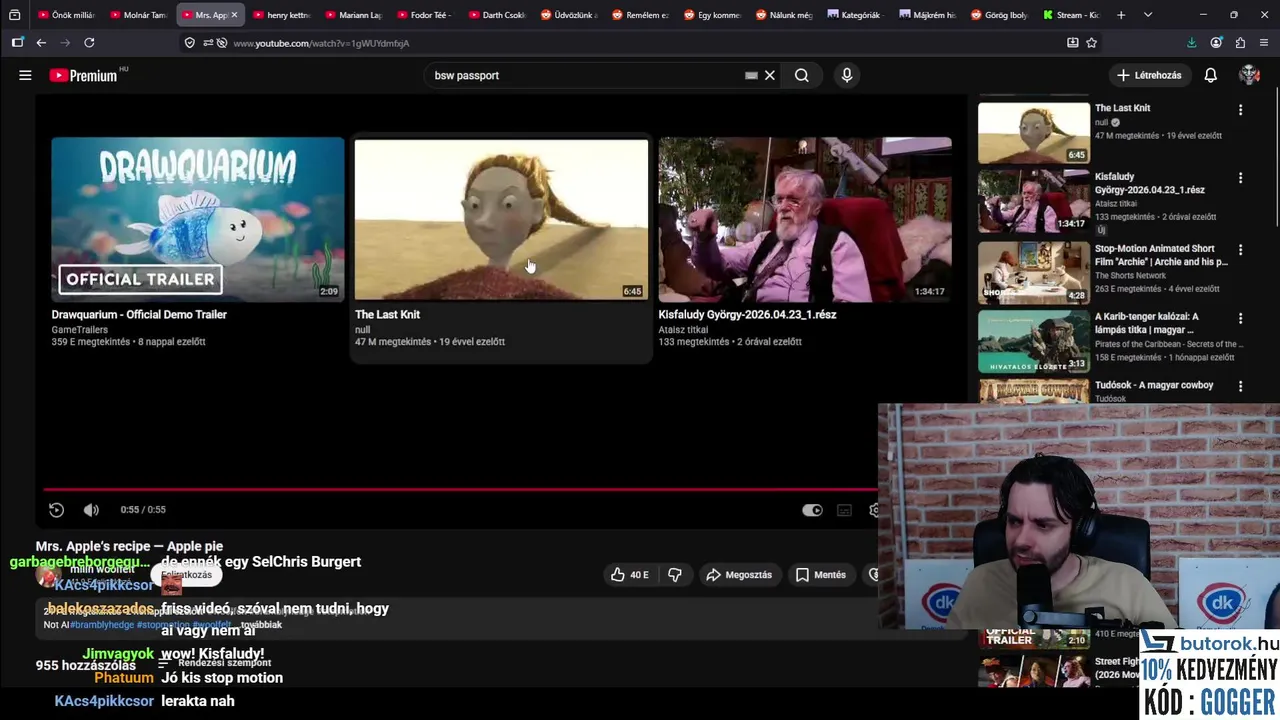Save the video with Mentés

coord(821,575)
